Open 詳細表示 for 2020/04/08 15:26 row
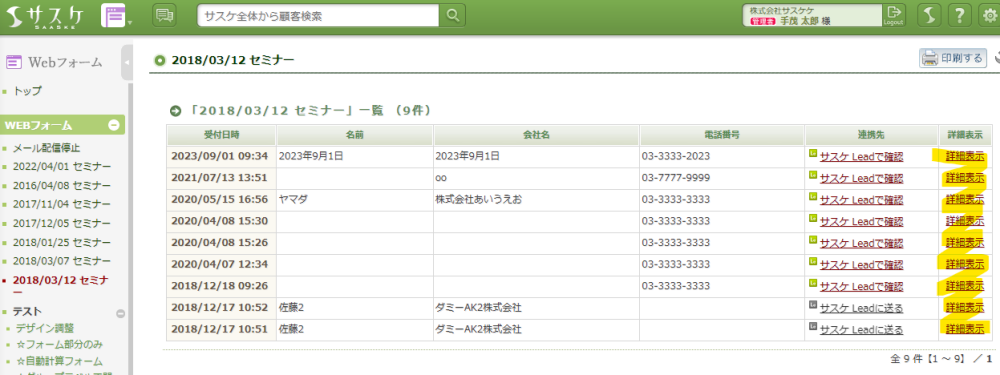This screenshot has width=1000, height=375. tap(964, 243)
